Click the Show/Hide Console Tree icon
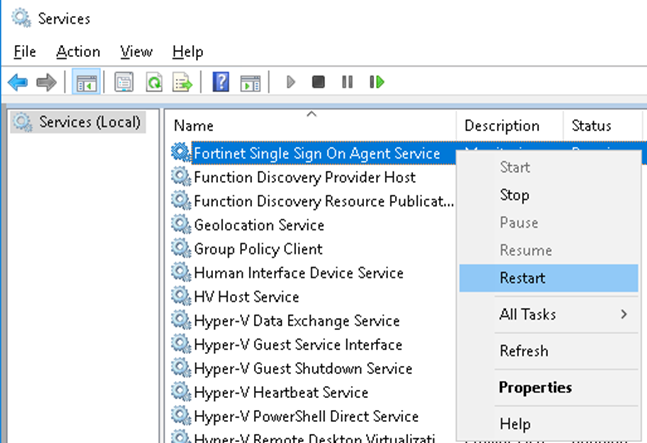647x443 pixels. pyautogui.click(x=86, y=82)
